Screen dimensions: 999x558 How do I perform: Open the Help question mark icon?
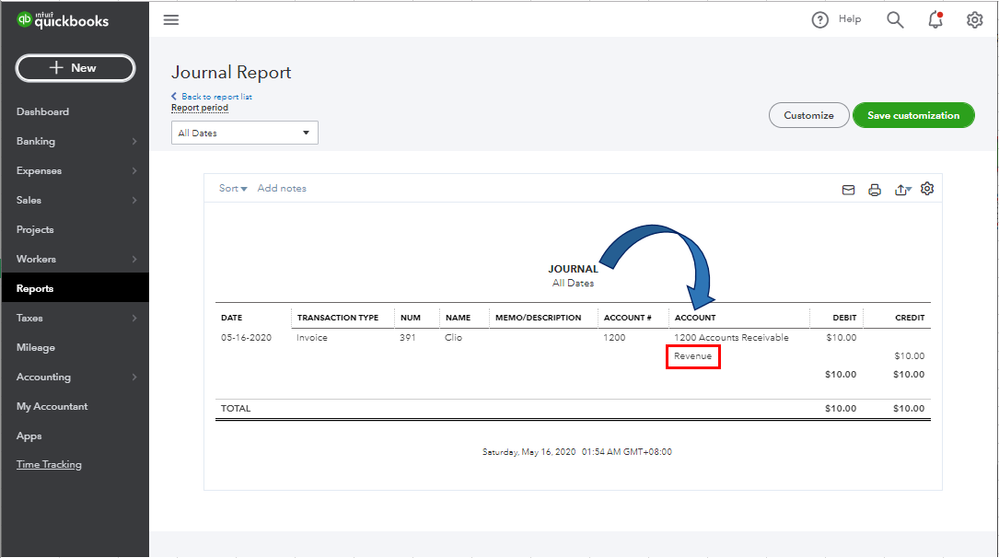(x=820, y=20)
